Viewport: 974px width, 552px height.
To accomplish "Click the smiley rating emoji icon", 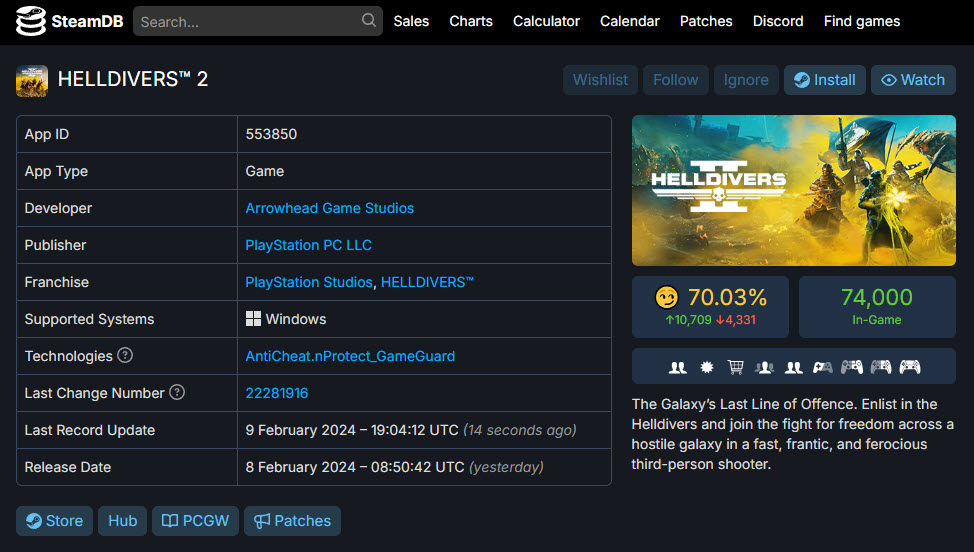I will [x=667, y=297].
